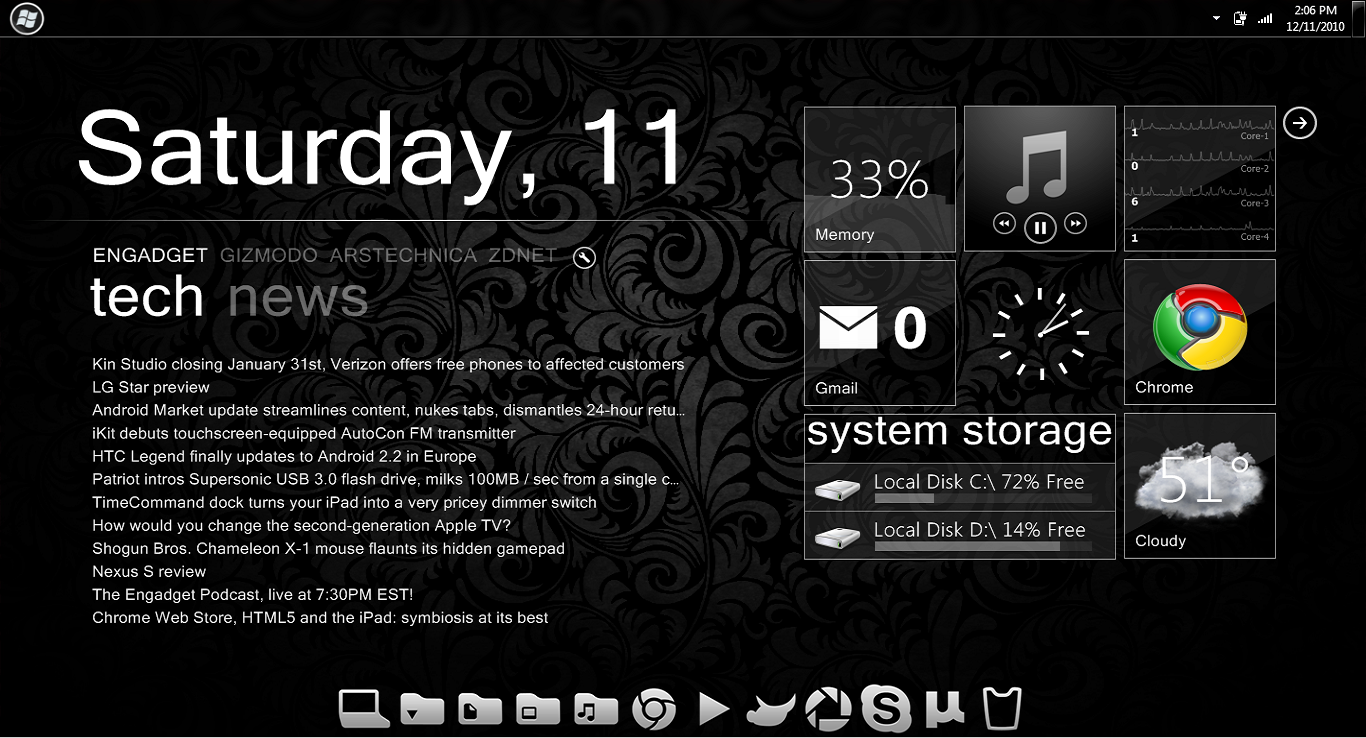Screen dimensions: 1366x738
Task: Go to next panel with arrow circle
Action: (1300, 123)
